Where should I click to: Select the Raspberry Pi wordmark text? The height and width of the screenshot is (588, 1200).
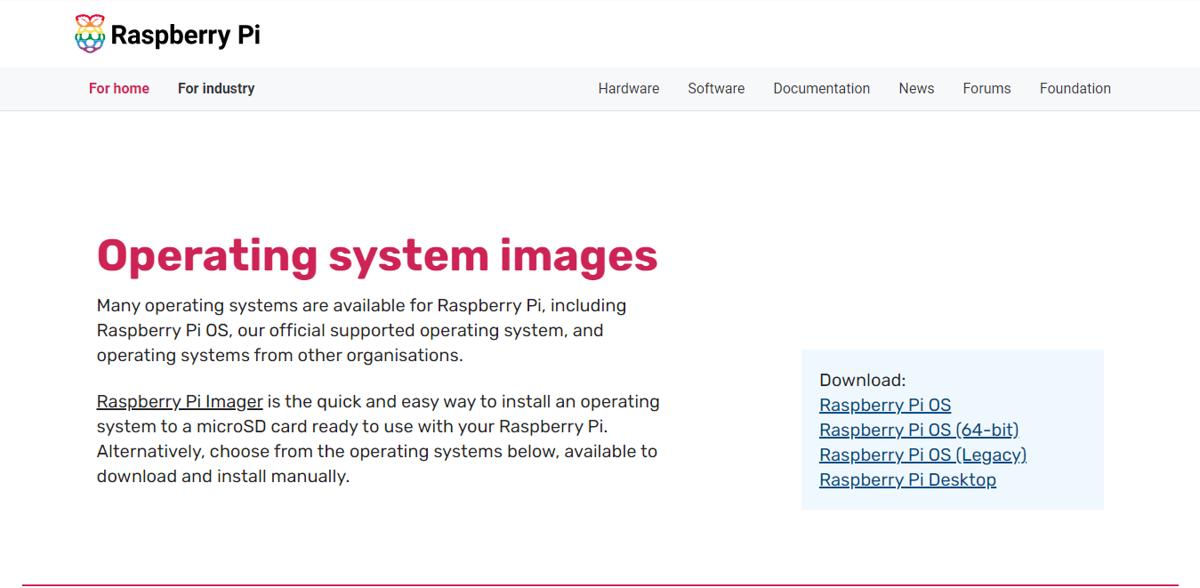click(x=185, y=35)
